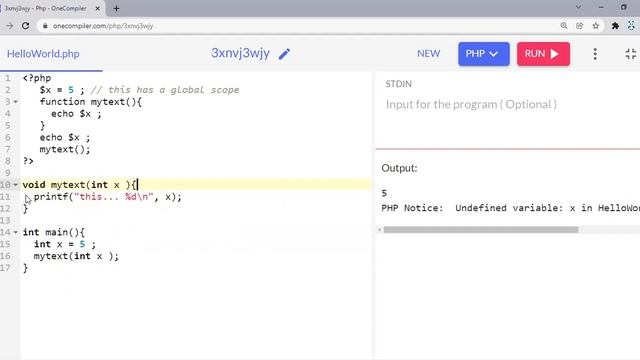
Task: Close the OneCompiler browser tab
Action: (x=98, y=8)
